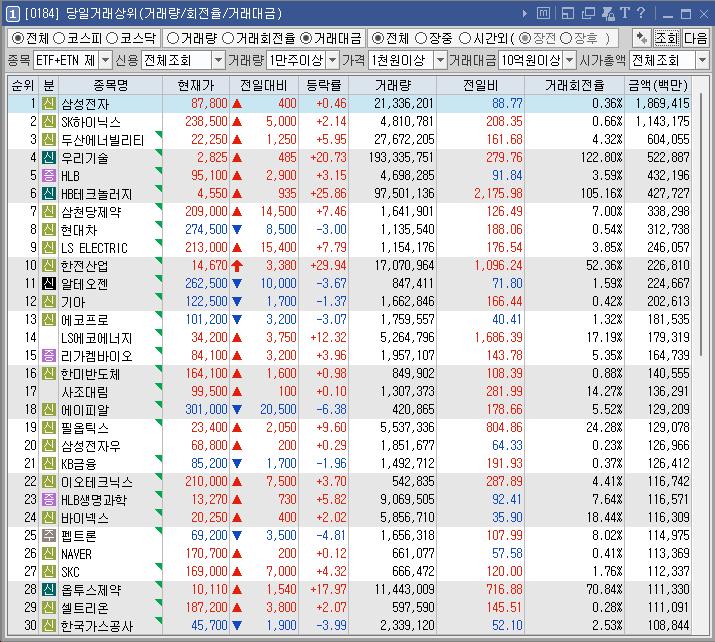715x642 pixels.
Task: Open the 삼성전자 stock name
Action: click(x=85, y=104)
